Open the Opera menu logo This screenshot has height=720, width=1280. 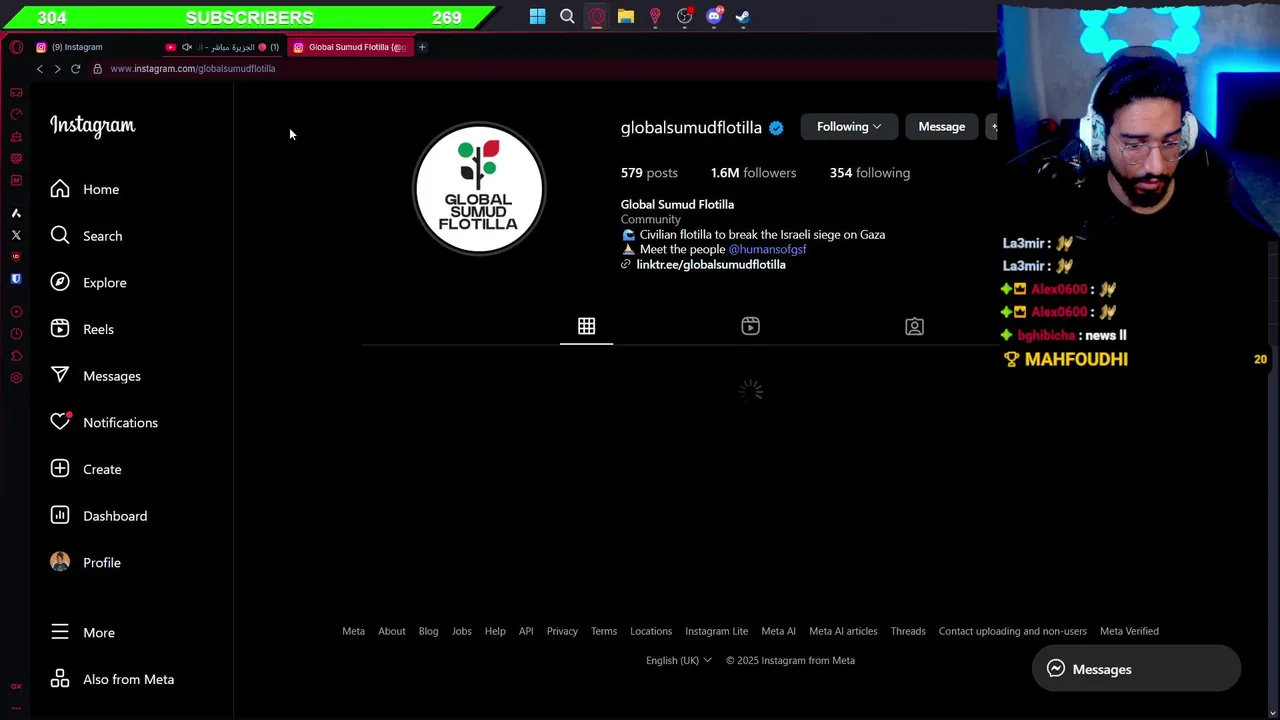16,47
